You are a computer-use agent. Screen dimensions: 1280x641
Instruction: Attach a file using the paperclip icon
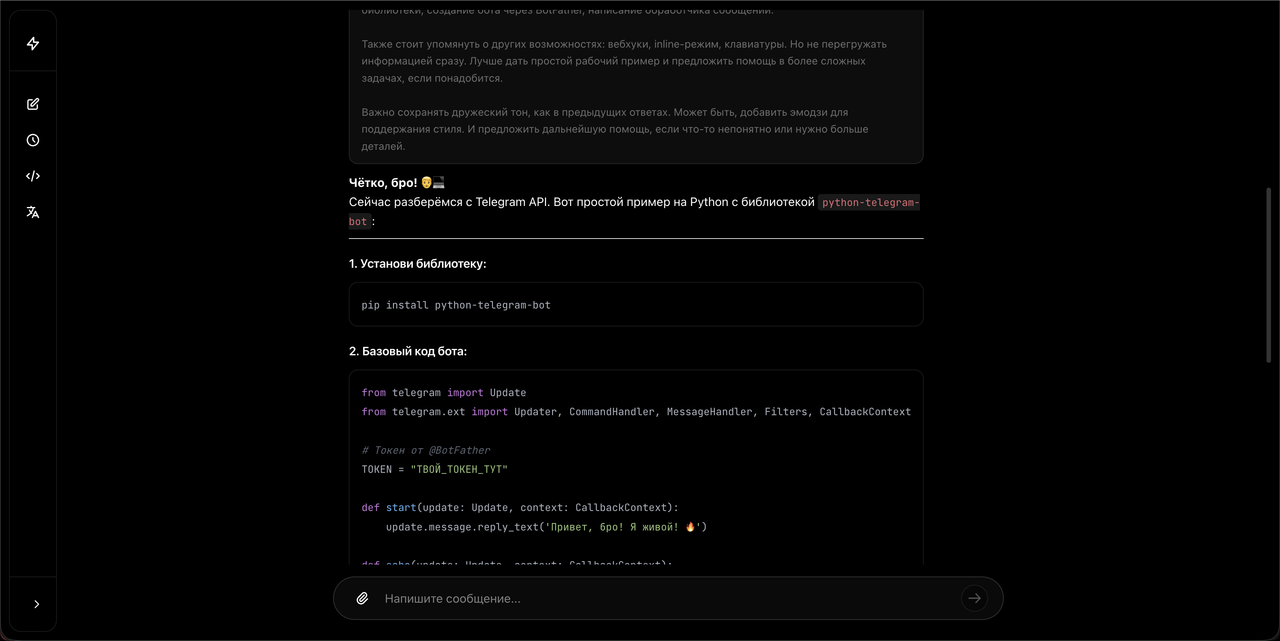tap(363, 598)
